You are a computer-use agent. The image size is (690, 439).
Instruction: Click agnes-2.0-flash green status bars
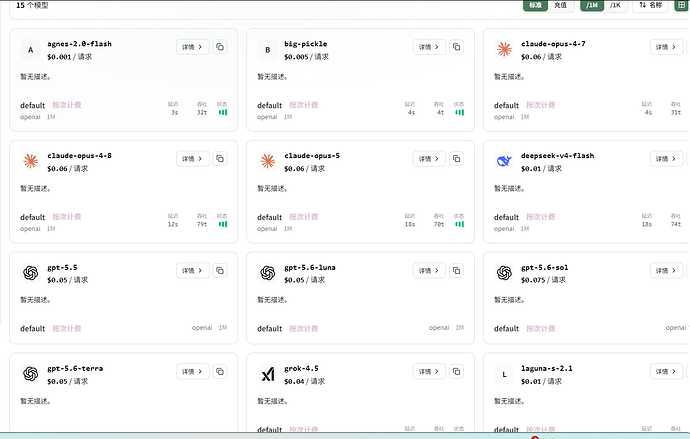pos(223,112)
